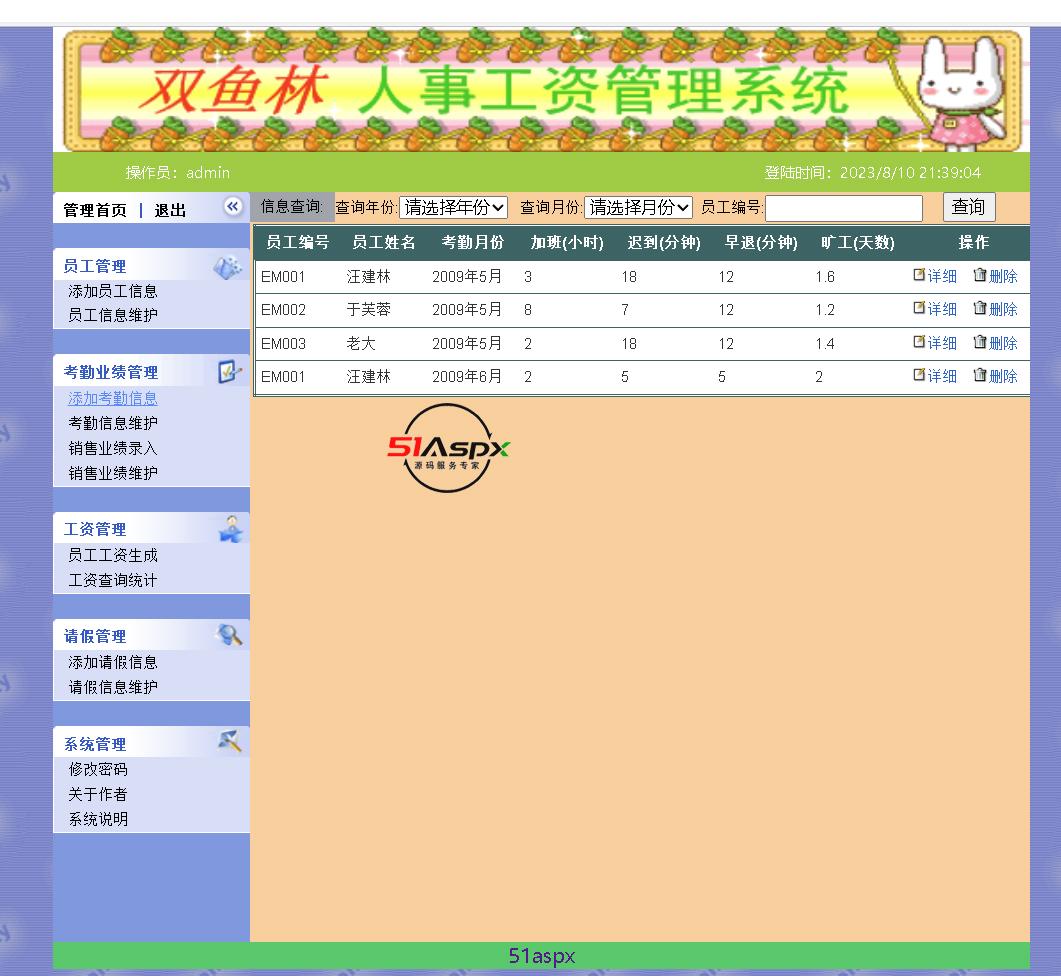Viewport: 1061px width, 976px height.
Task: Open 添加员工信息 menu item
Action: point(113,291)
